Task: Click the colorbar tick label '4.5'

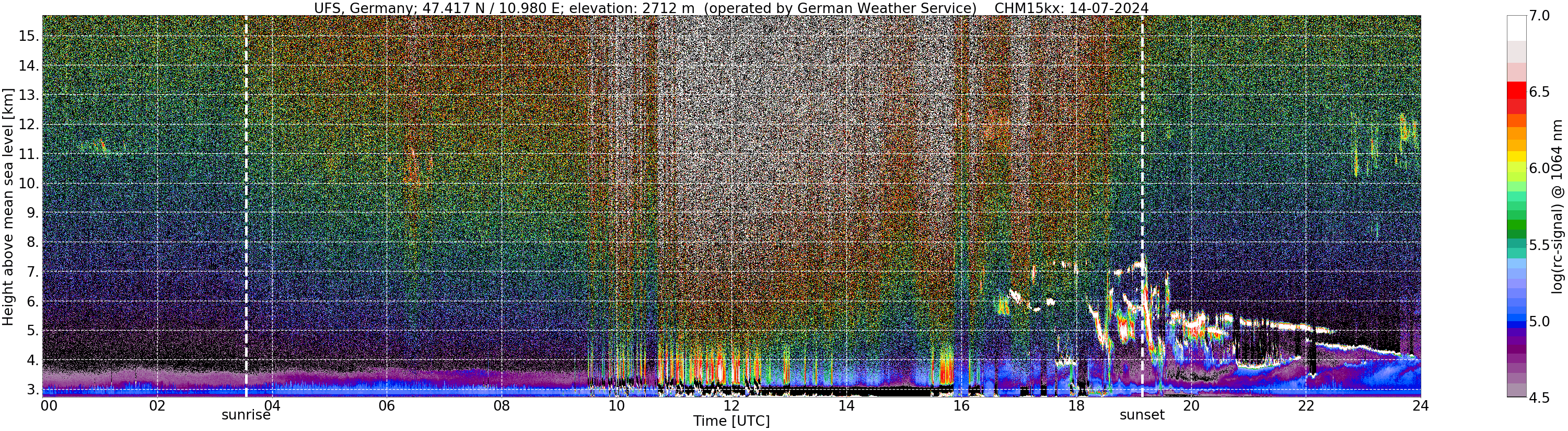Action: [x=1539, y=398]
